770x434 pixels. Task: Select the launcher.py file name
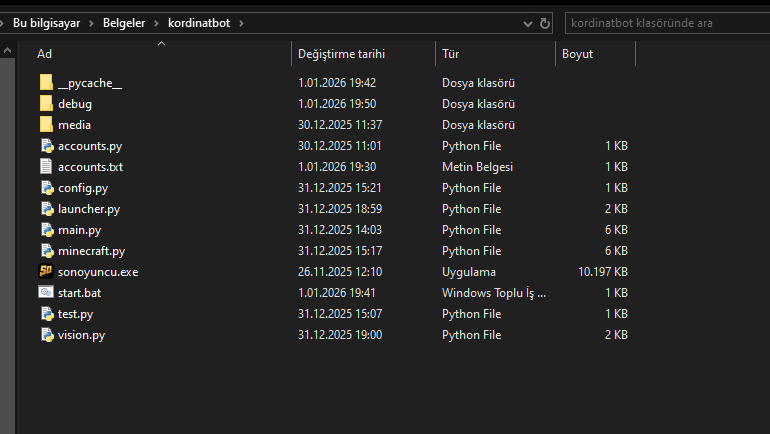89,209
